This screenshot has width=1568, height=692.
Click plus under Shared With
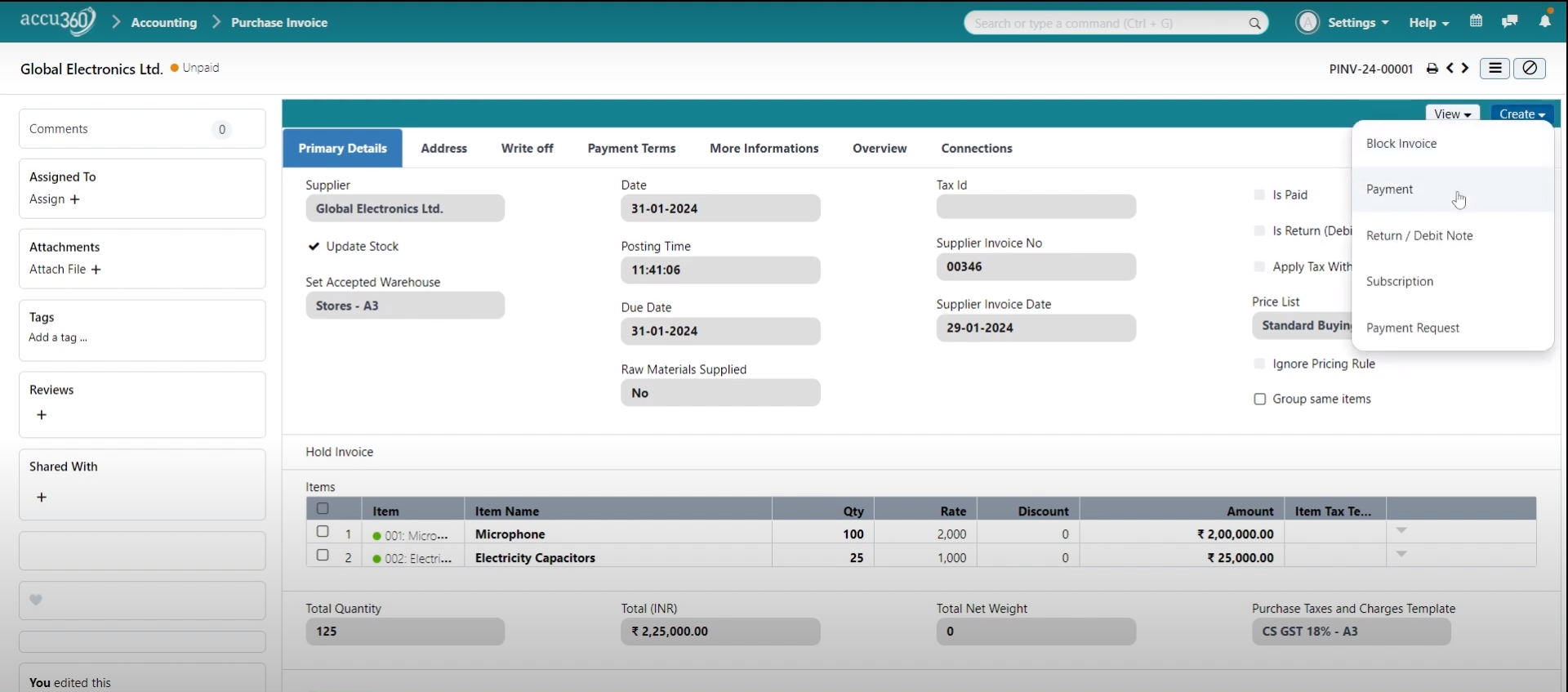(42, 498)
